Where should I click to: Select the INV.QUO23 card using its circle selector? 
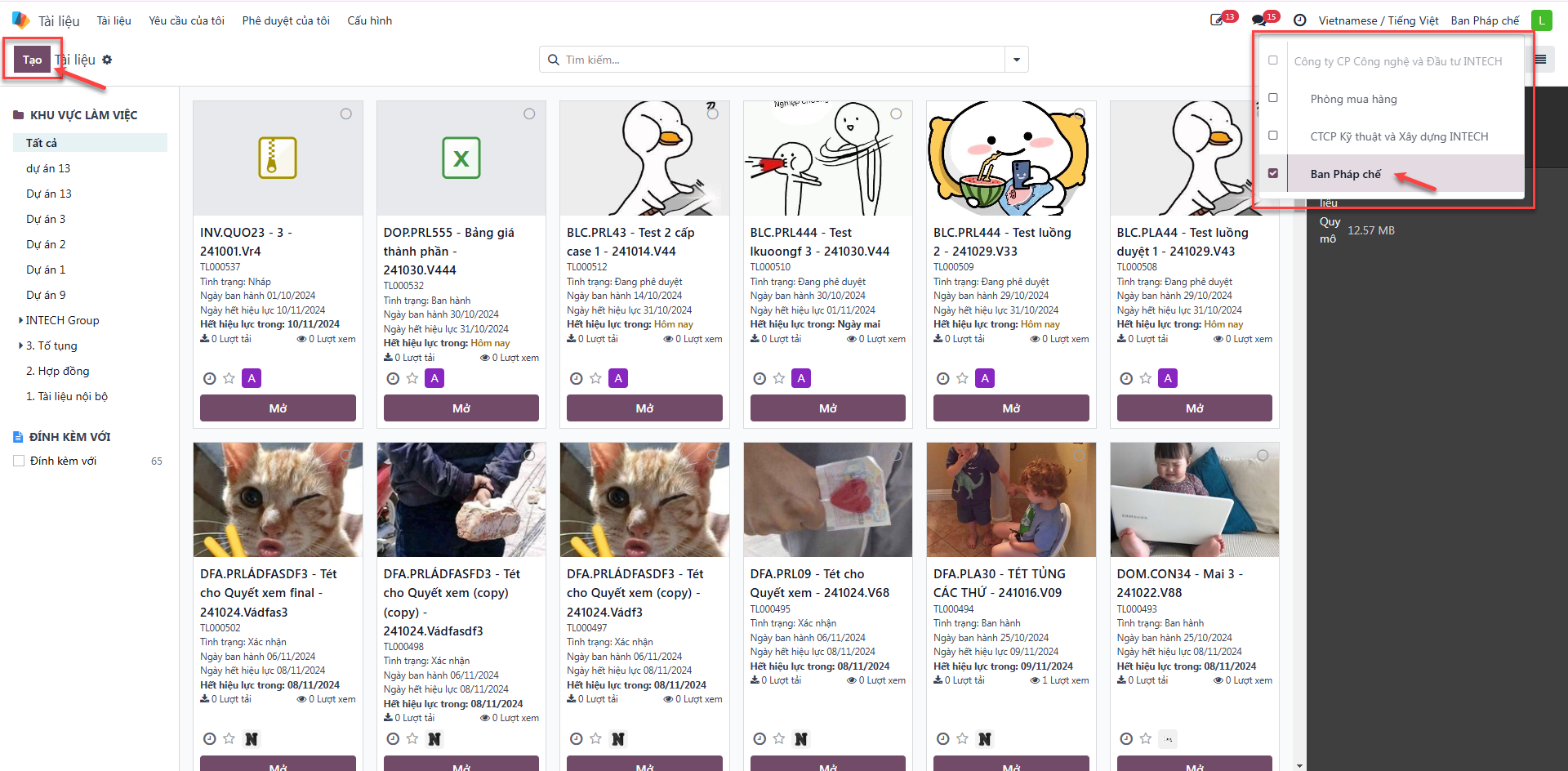pyautogui.click(x=346, y=114)
